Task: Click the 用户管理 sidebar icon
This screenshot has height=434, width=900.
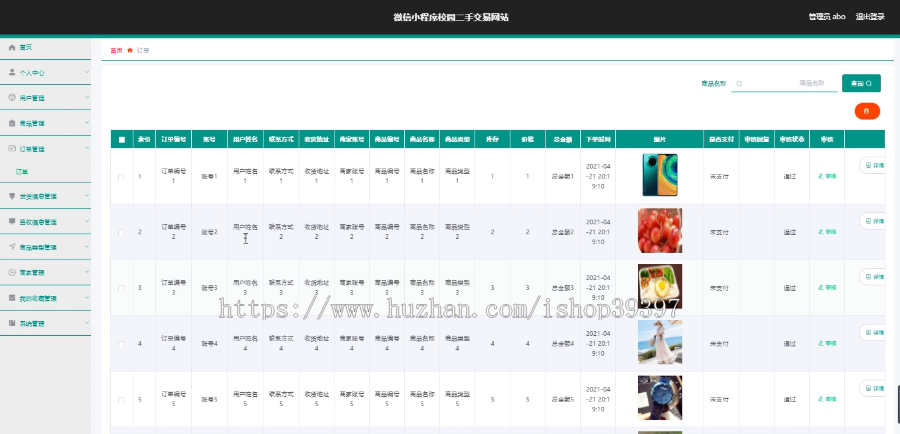Action: [x=12, y=98]
